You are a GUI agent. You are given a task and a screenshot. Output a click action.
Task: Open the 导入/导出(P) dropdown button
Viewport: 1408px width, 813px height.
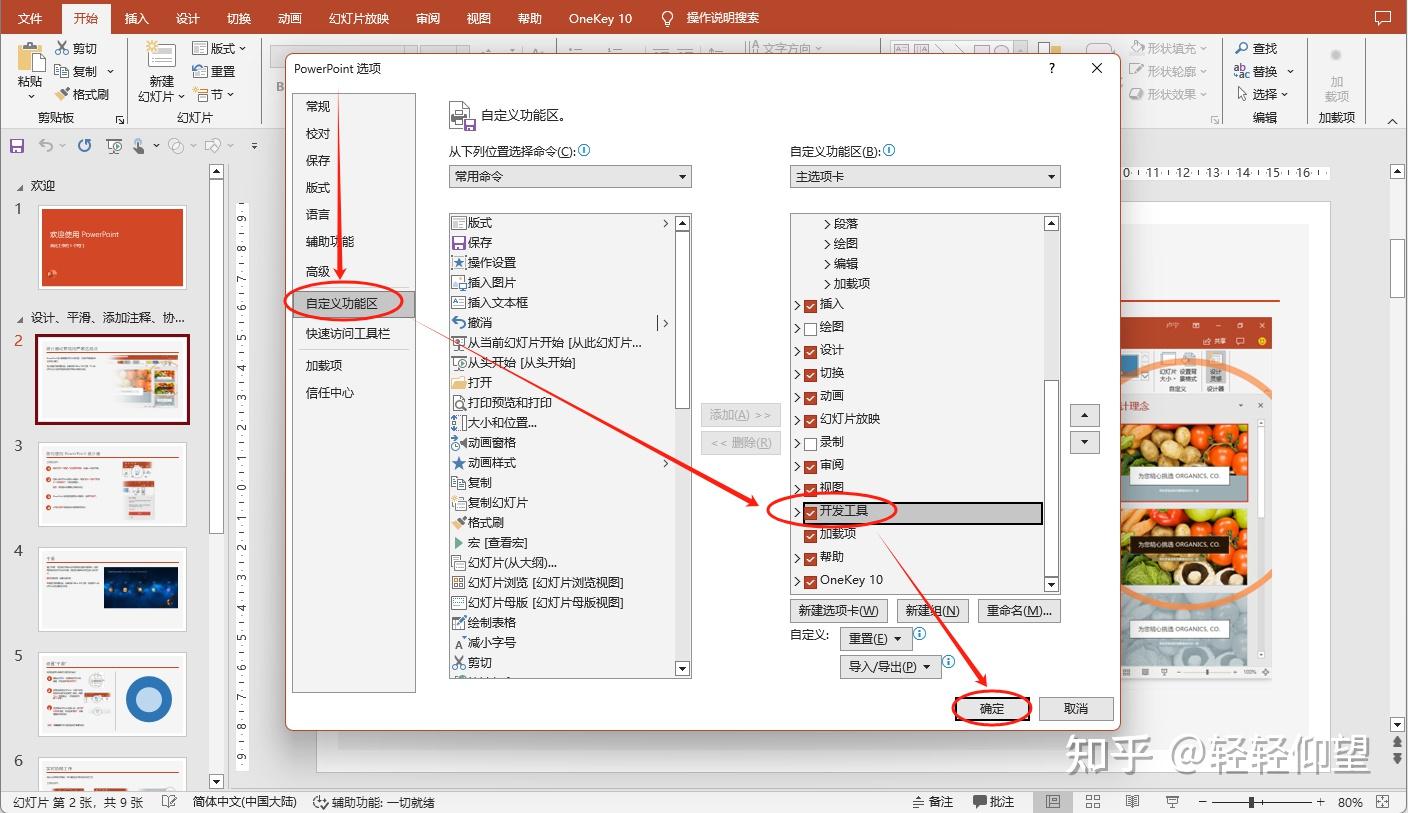(890, 666)
